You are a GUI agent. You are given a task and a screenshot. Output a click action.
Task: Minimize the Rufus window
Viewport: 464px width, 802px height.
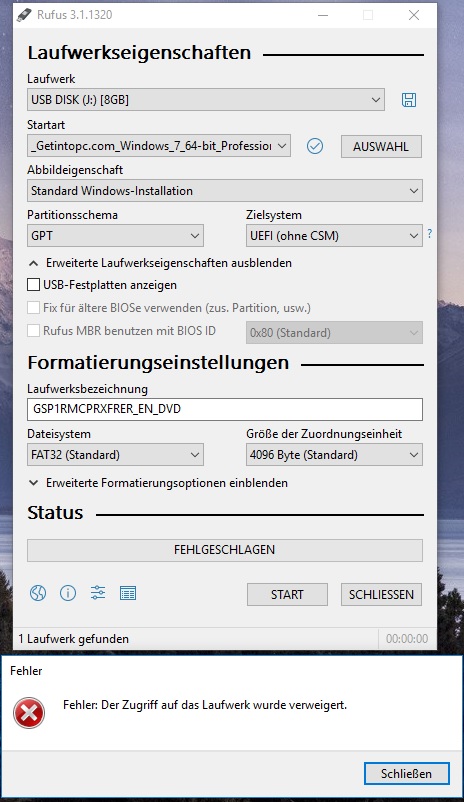point(323,15)
